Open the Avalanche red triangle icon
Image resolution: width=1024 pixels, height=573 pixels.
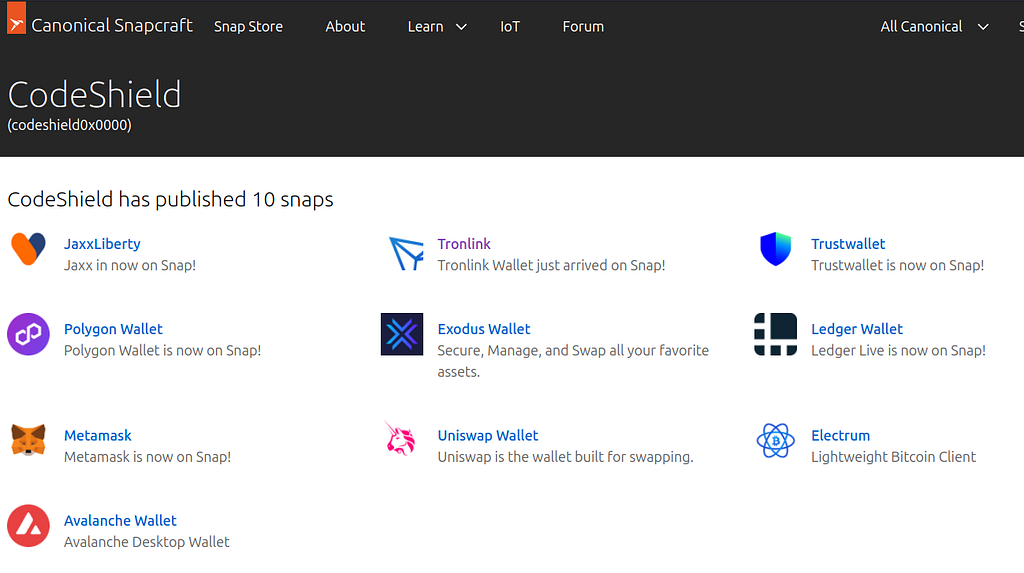[28, 525]
